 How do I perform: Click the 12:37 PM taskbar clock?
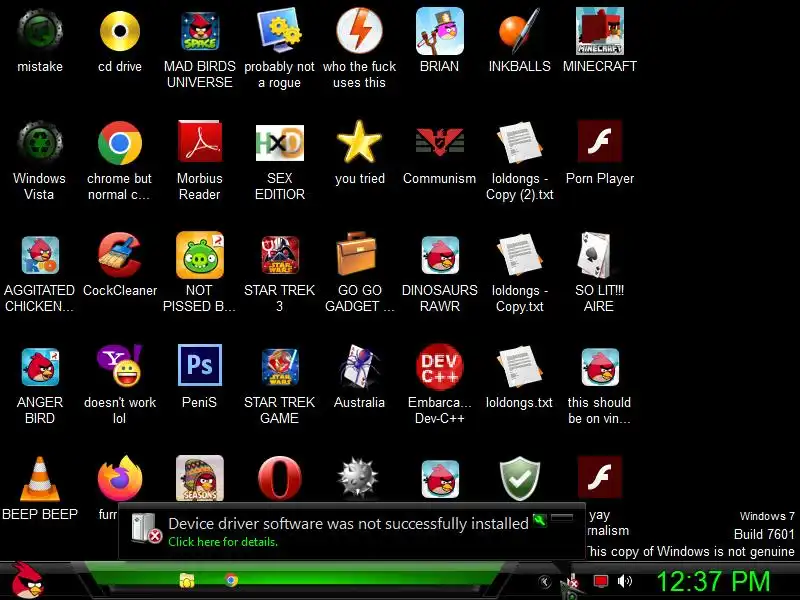(713, 582)
